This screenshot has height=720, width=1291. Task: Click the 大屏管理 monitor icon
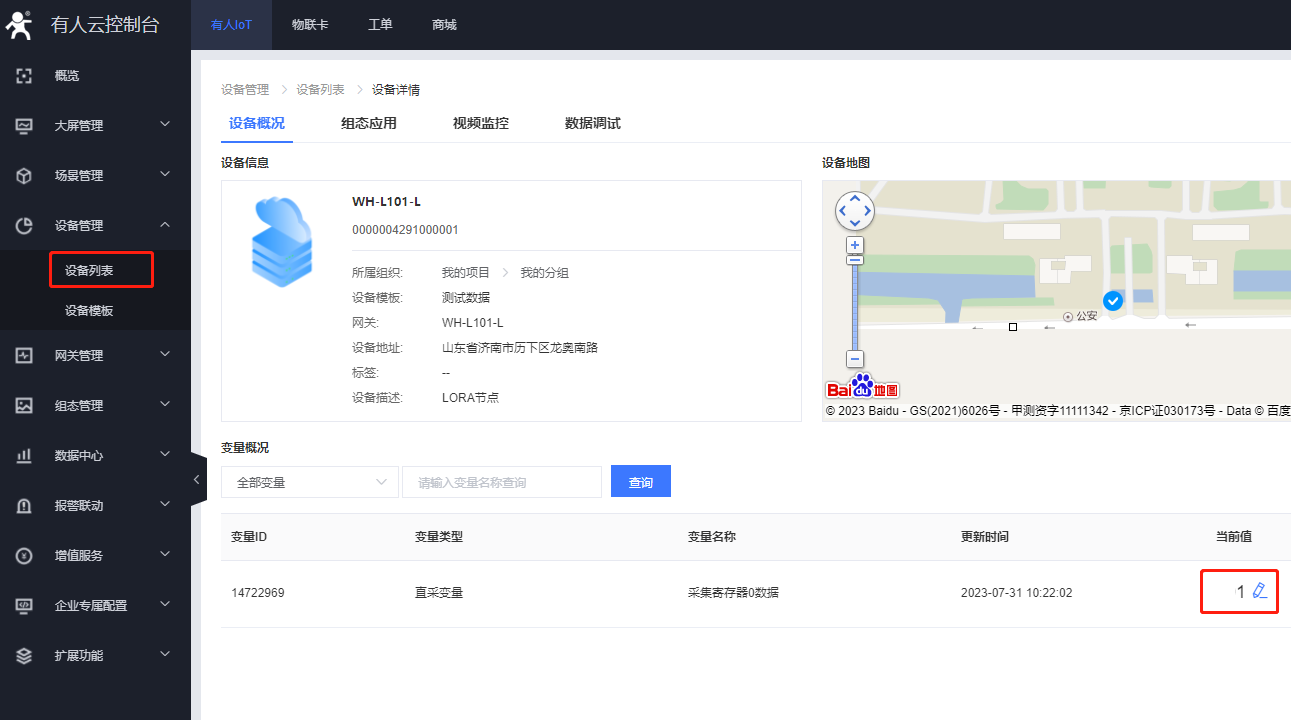click(x=25, y=125)
